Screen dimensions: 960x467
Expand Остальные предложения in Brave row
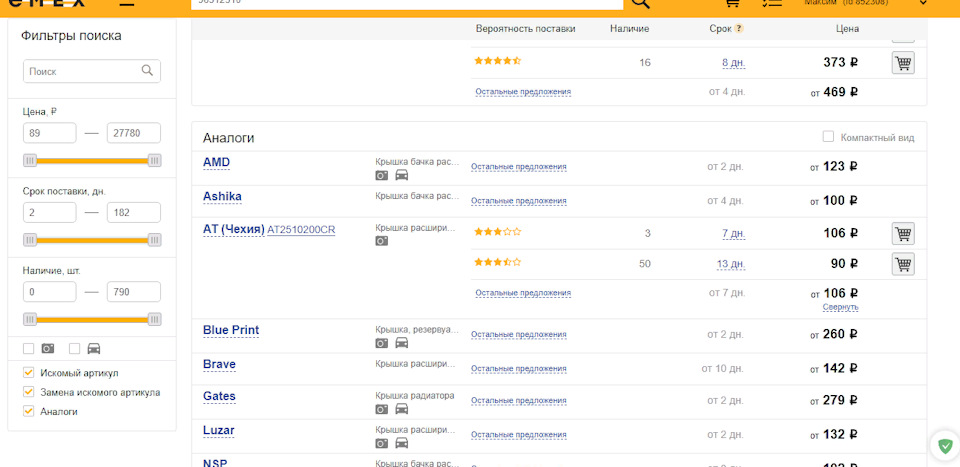pos(519,368)
